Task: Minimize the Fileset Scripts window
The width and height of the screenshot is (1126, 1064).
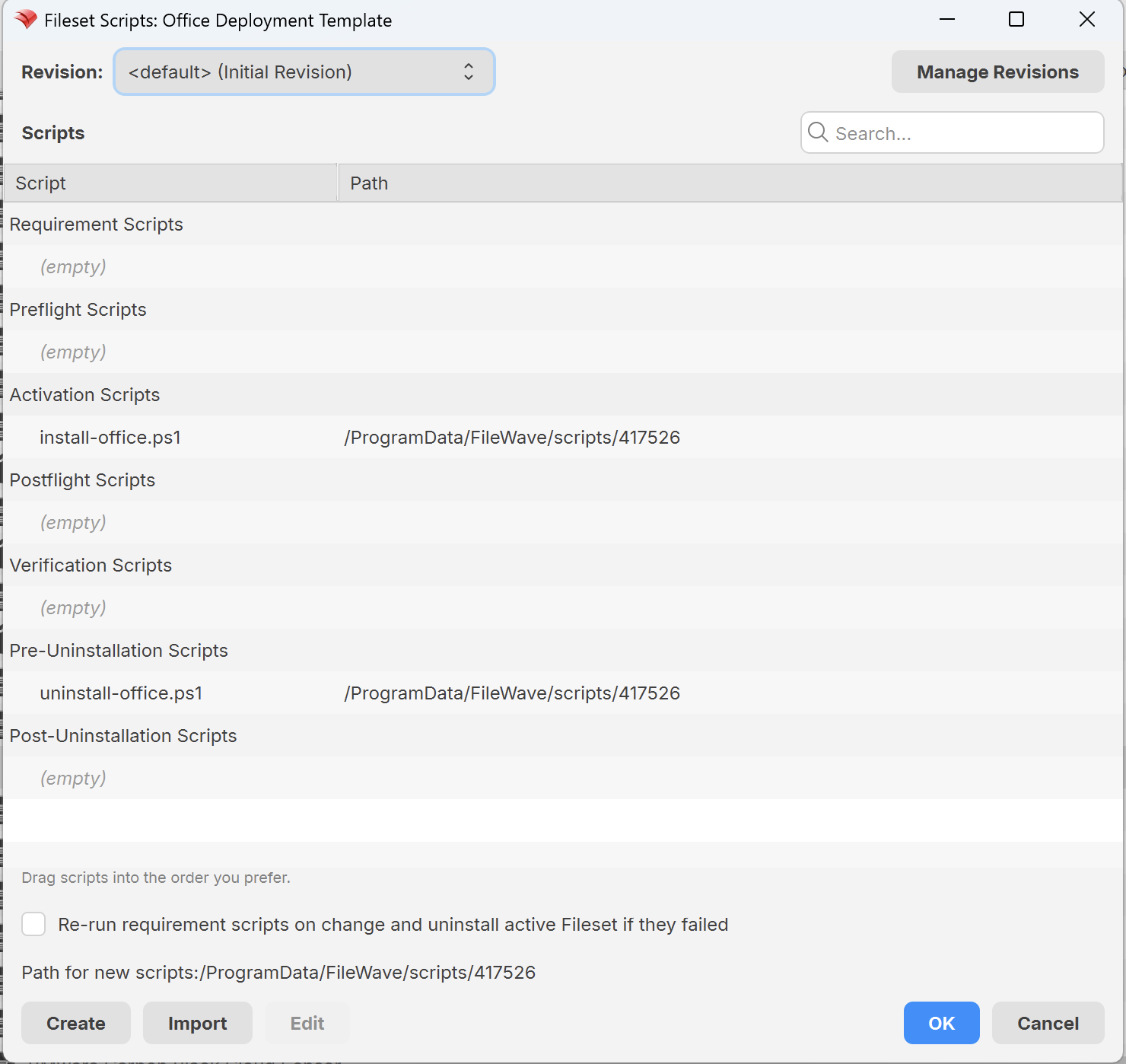Action: coord(947,20)
